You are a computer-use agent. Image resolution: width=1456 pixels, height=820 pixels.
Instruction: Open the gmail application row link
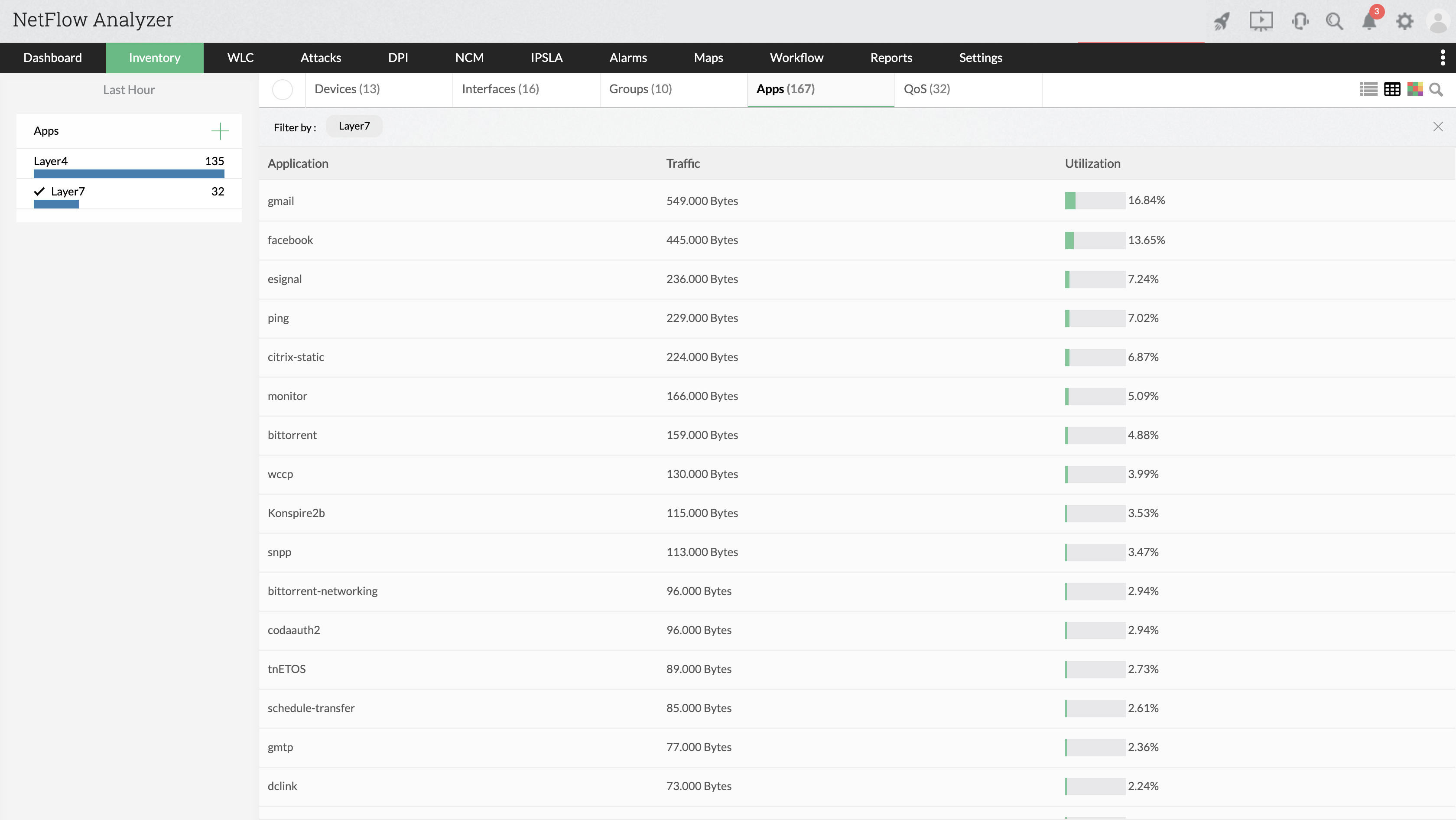[x=280, y=201]
